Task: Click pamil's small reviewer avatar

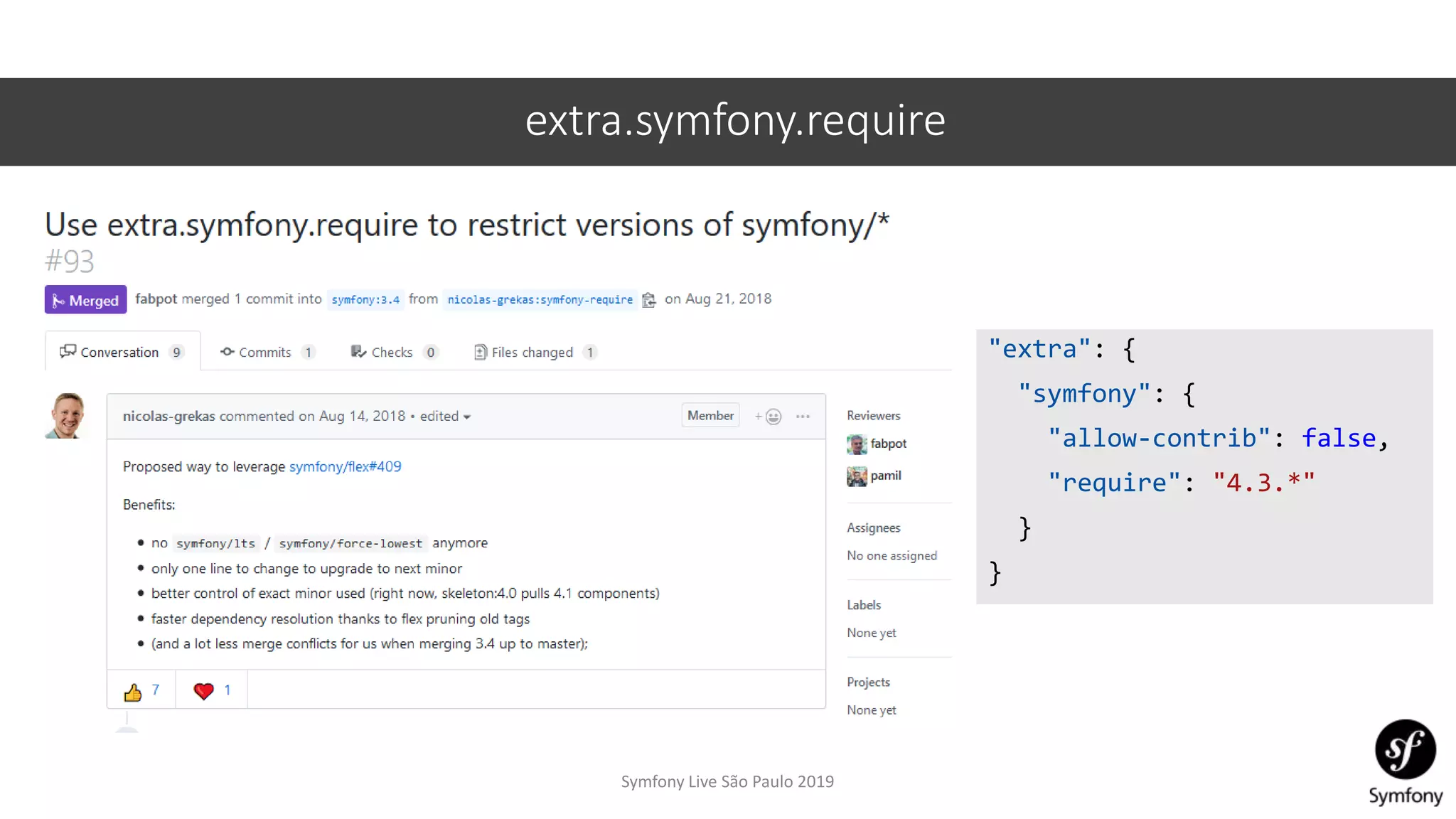Action: [x=857, y=476]
